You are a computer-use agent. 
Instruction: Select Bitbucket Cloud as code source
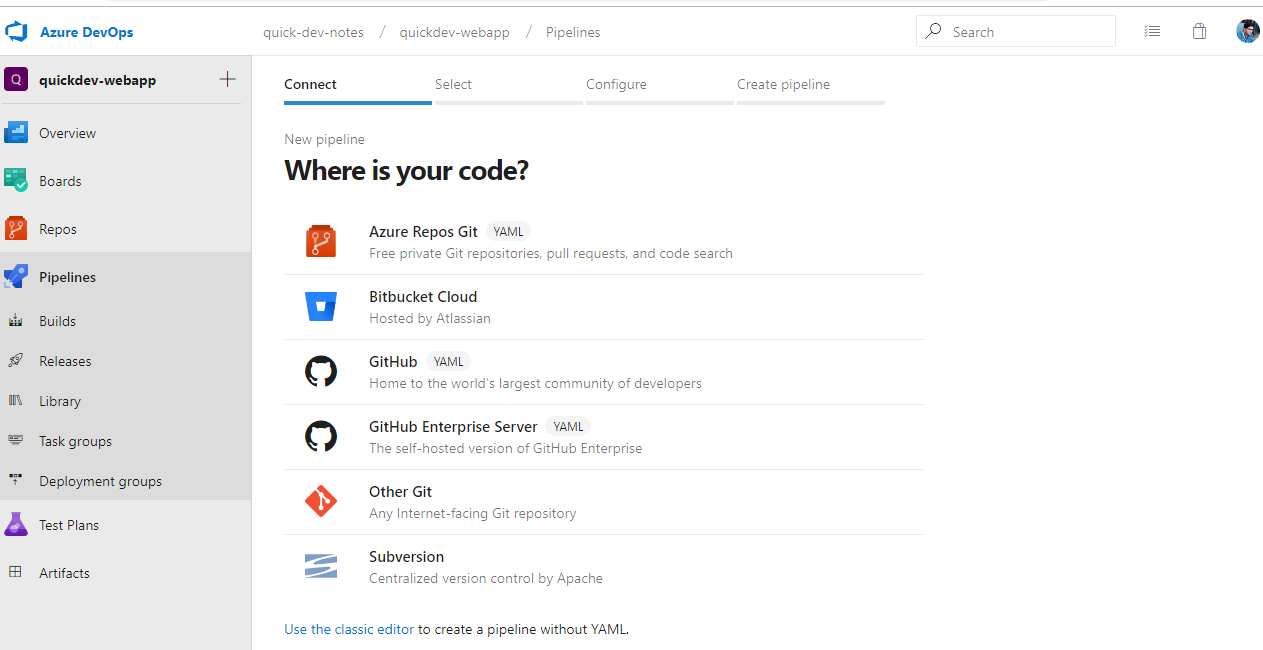603,307
